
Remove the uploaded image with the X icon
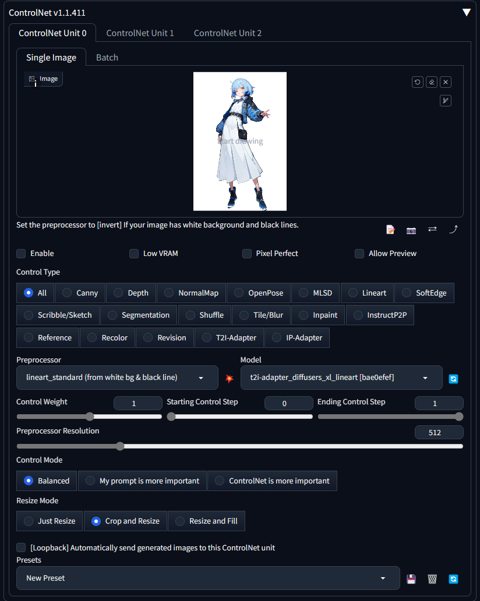(445, 82)
